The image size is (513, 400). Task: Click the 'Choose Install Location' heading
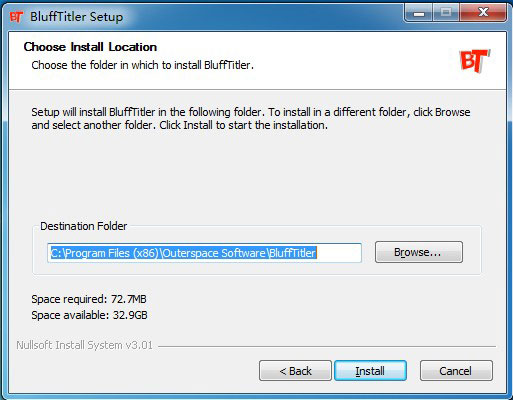[x=90, y=47]
